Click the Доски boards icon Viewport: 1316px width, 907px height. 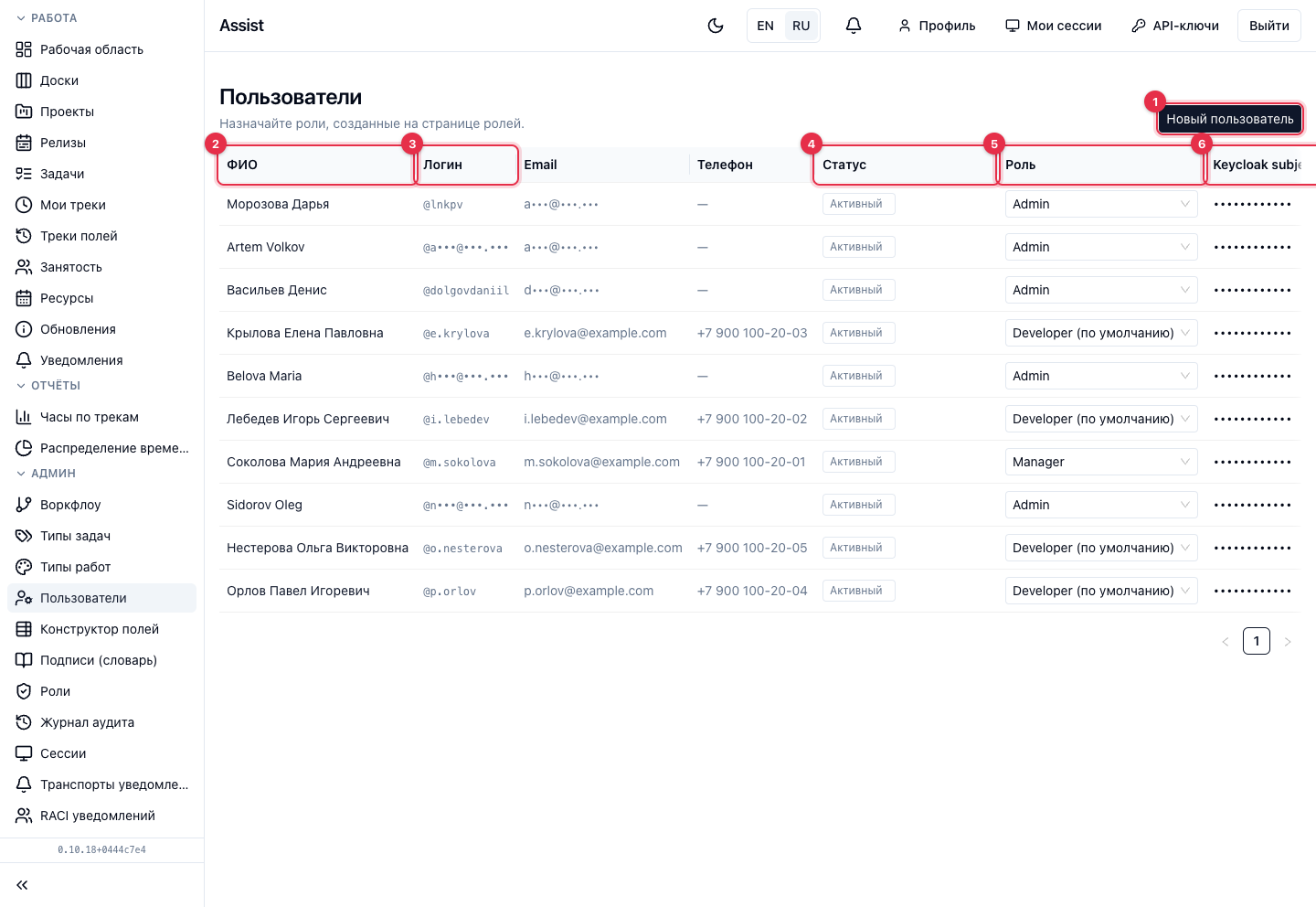[24, 80]
